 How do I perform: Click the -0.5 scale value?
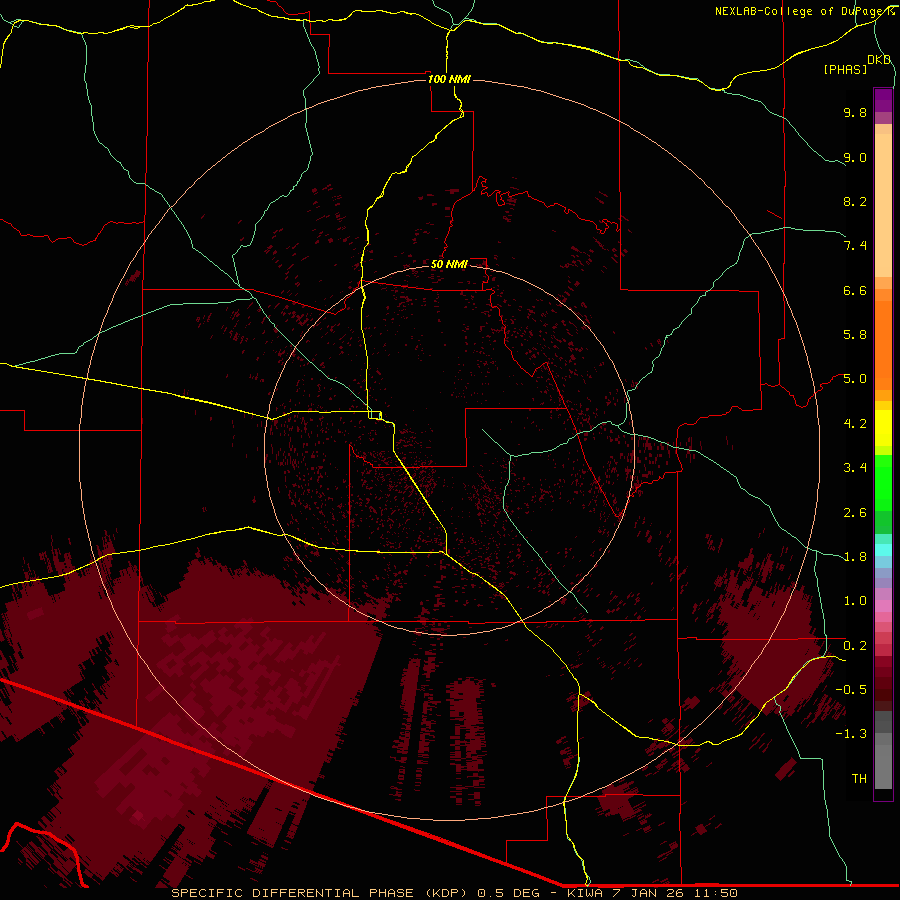(851, 690)
